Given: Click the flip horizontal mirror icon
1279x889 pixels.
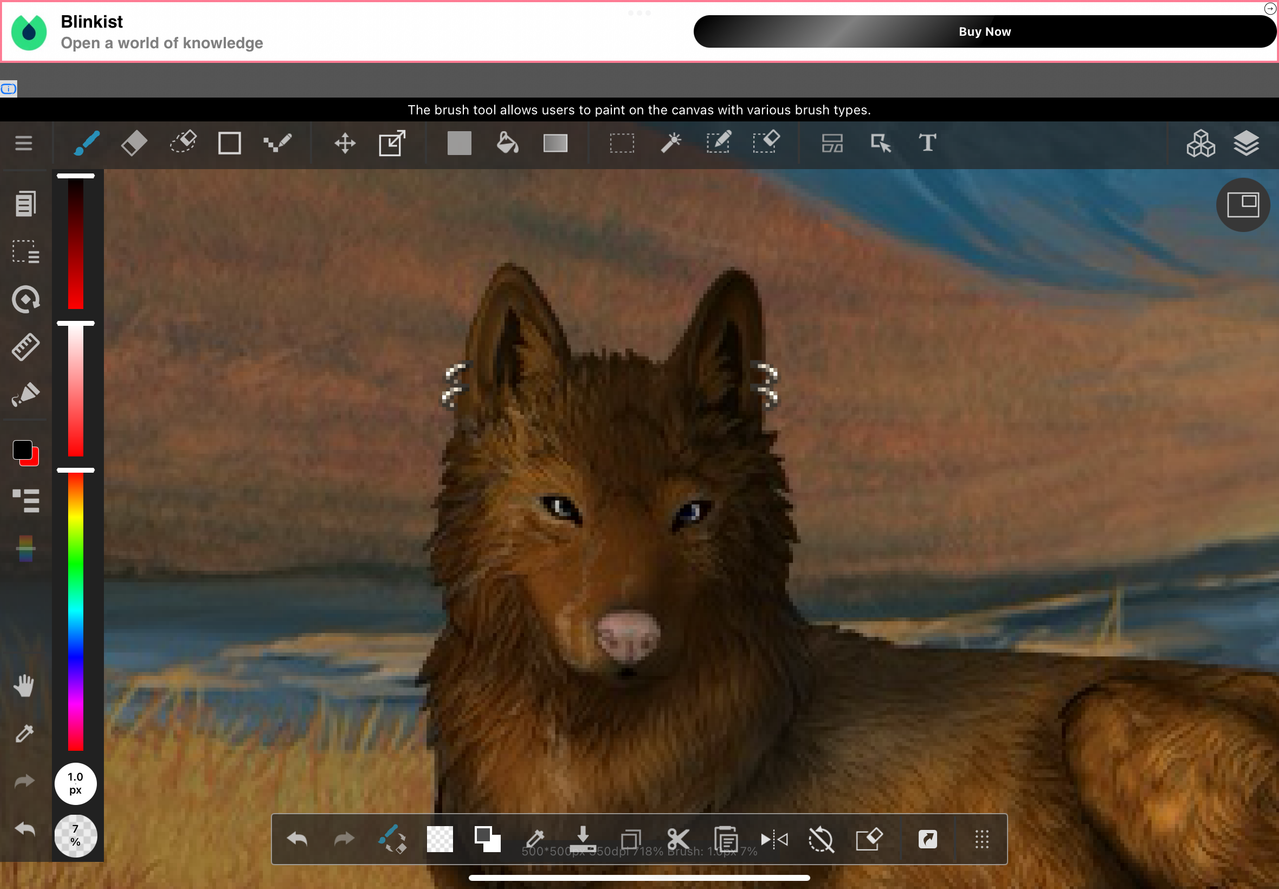Looking at the screenshot, I should click(x=774, y=839).
